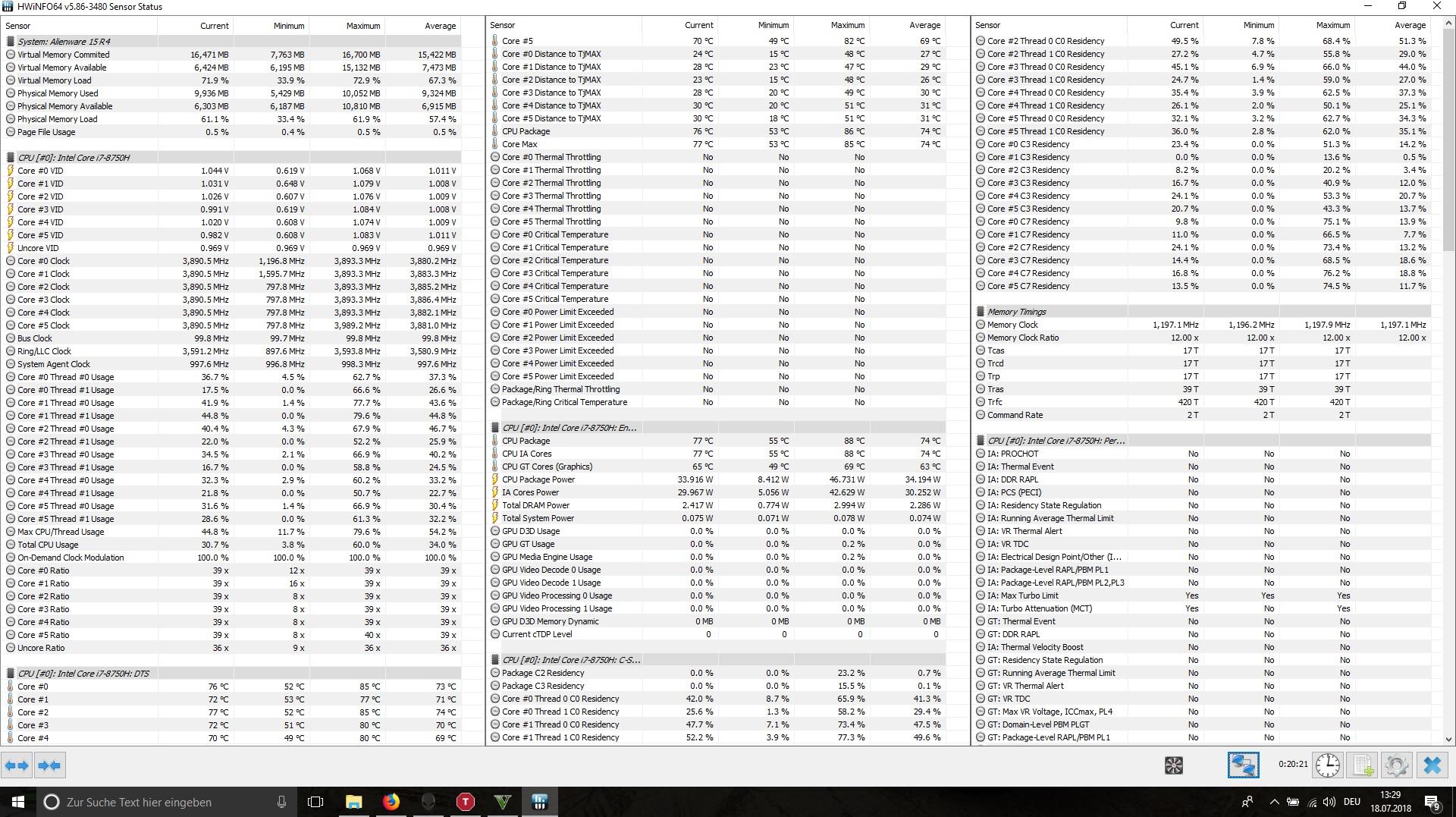Click the lightning icon beside CPU Package Power
This screenshot has width=1456, height=817.
[x=495, y=479]
